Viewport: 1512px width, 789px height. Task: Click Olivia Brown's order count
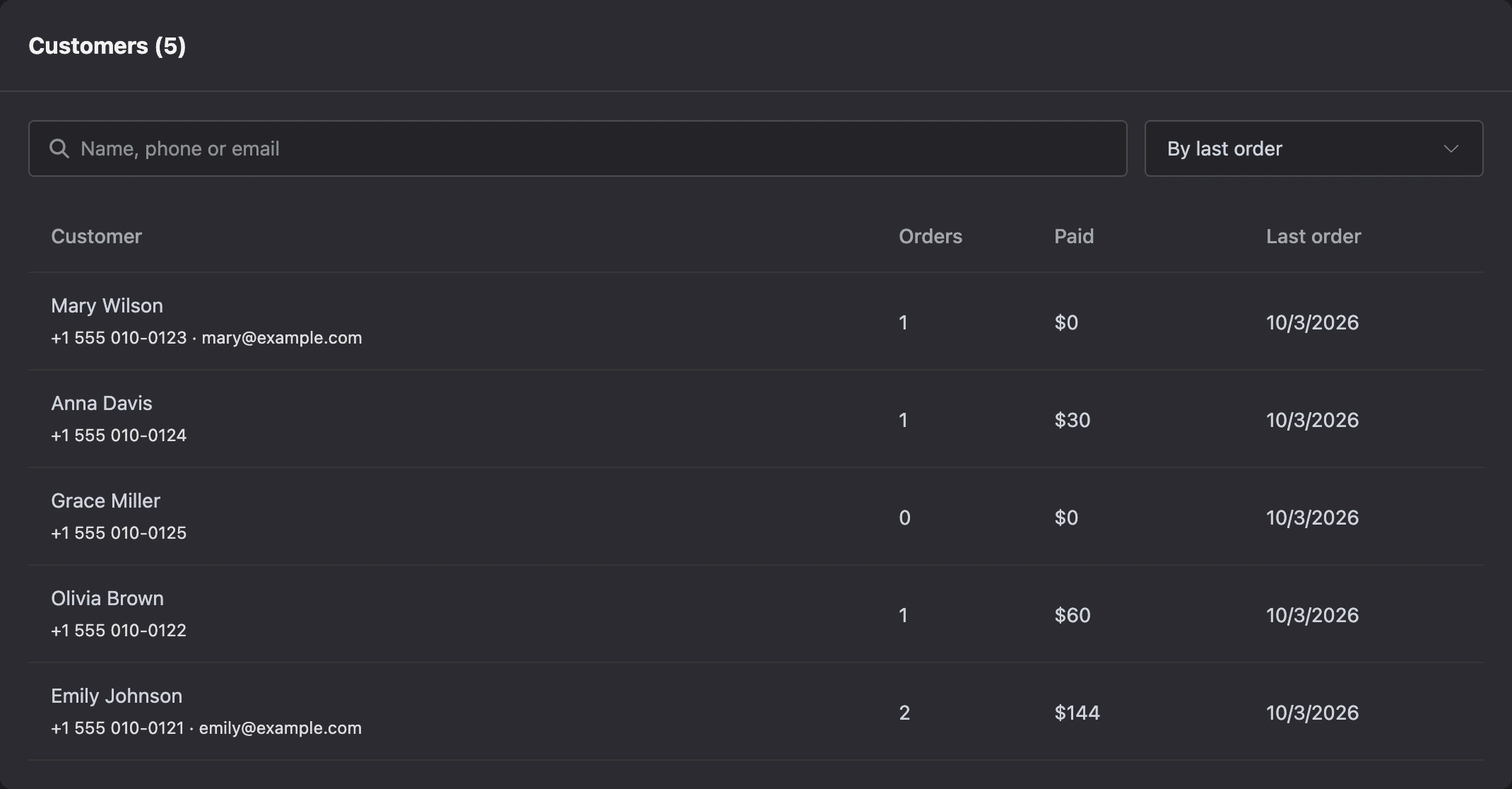click(903, 615)
